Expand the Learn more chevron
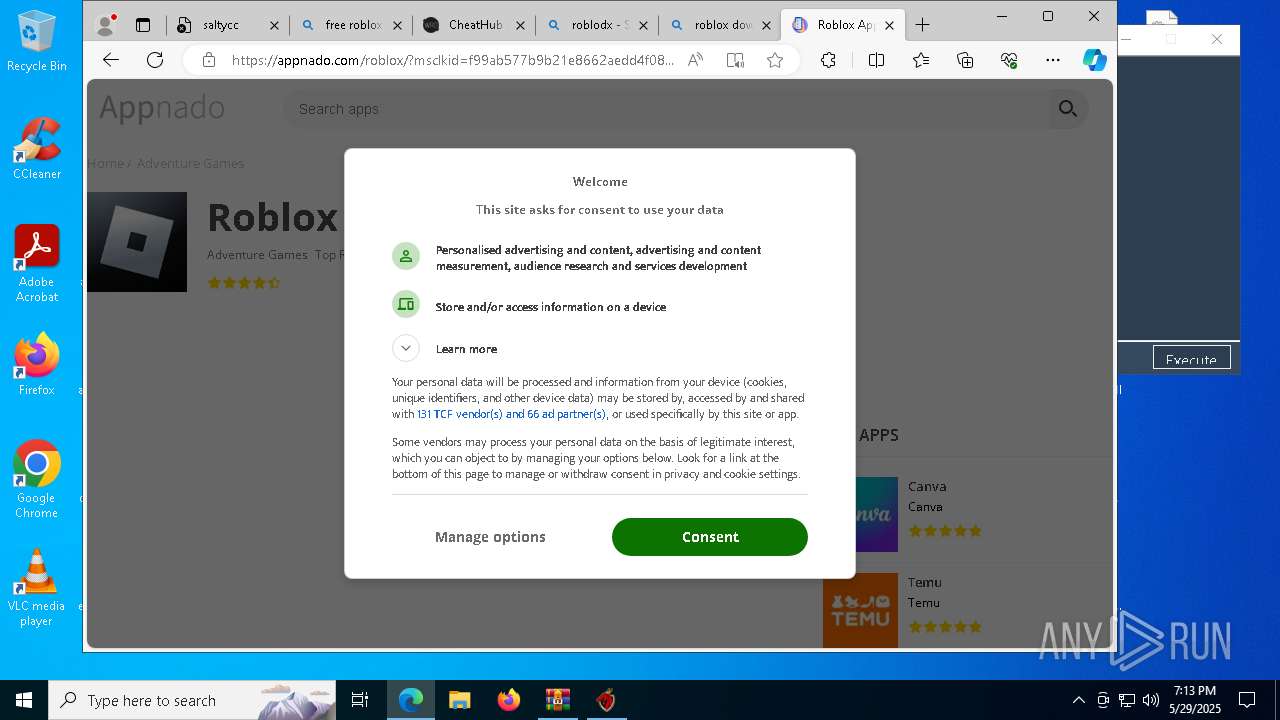 tap(405, 348)
